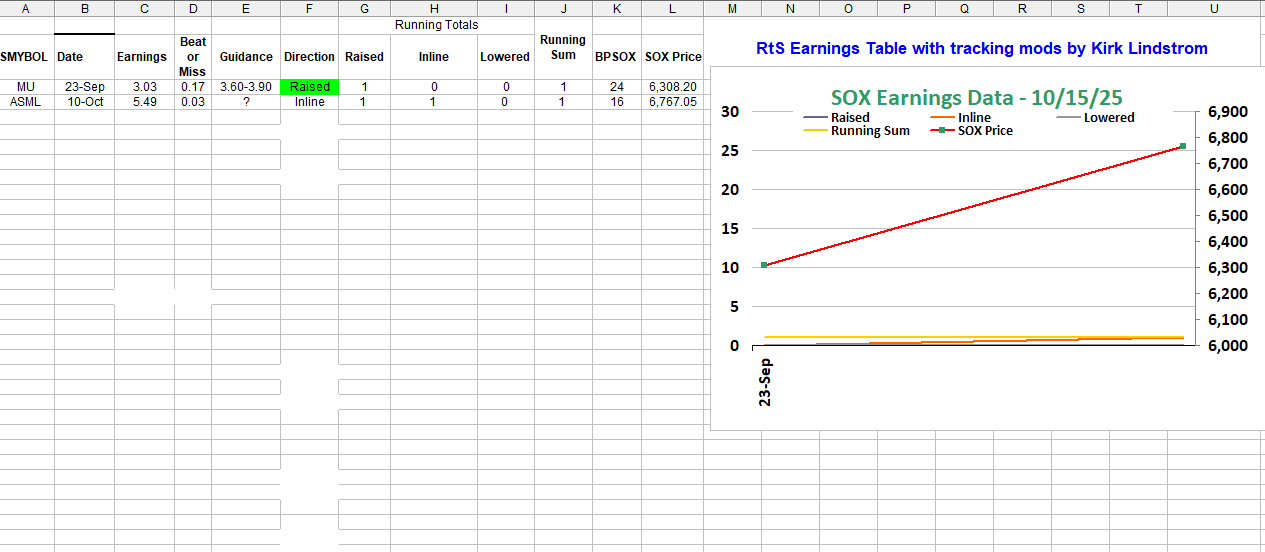Click the chart title SOX Earnings Data
The width and height of the screenshot is (1265, 552).
pos(977,98)
